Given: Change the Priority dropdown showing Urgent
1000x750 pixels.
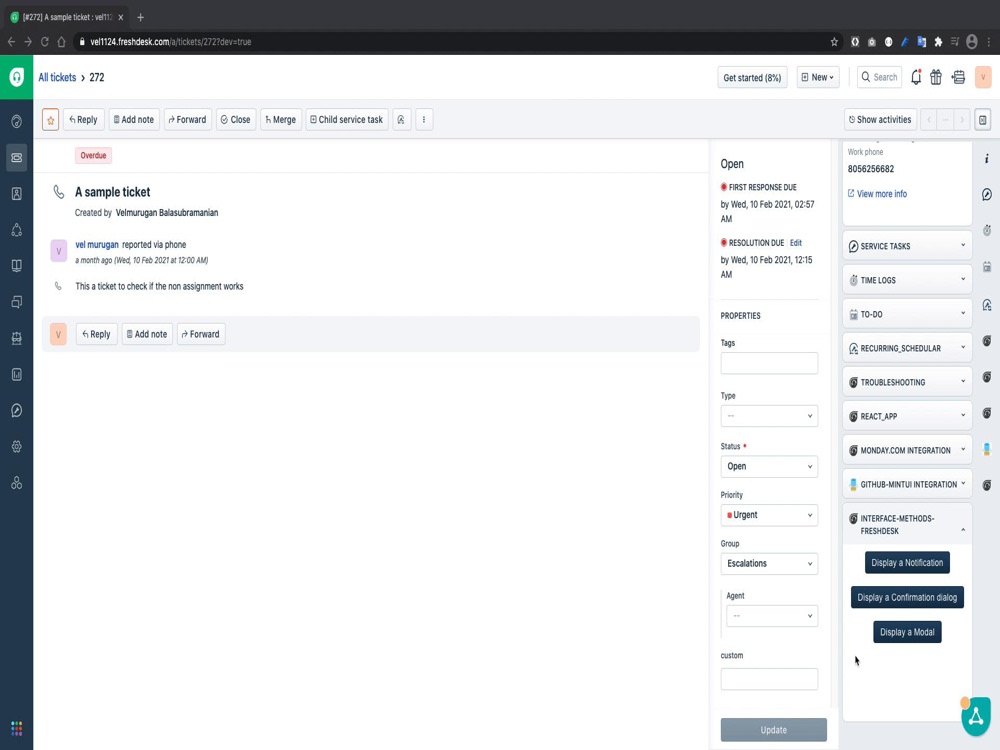Looking at the screenshot, I should click(x=769, y=515).
